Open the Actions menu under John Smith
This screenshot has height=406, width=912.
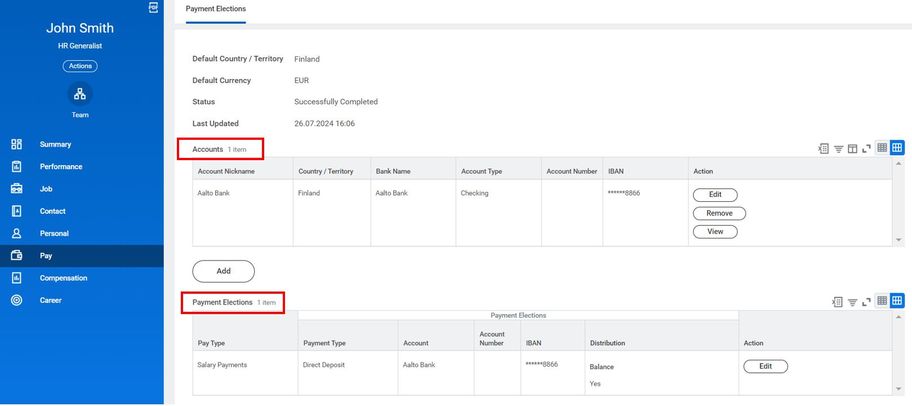click(x=80, y=66)
